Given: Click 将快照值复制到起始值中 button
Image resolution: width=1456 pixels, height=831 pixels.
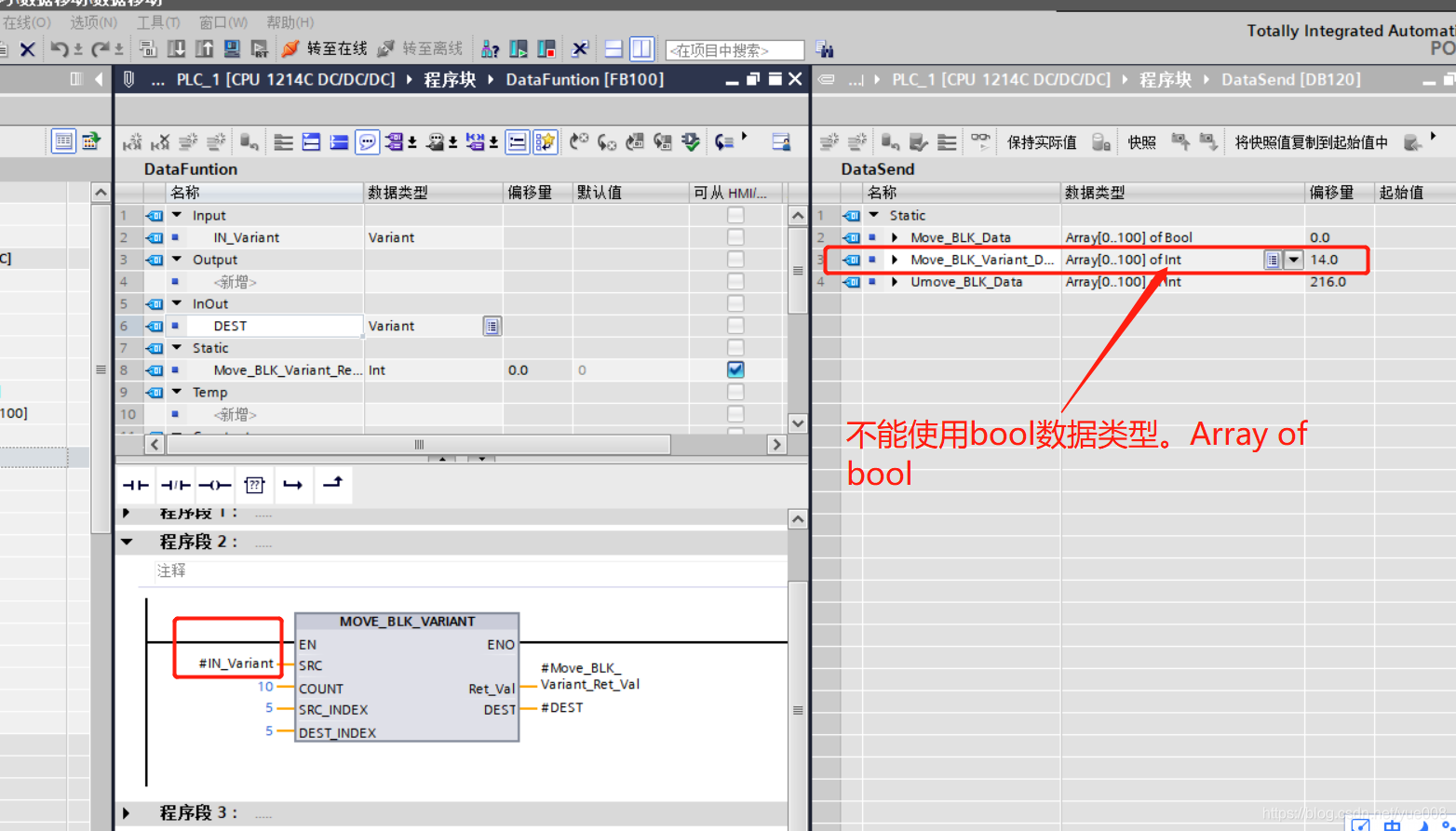Looking at the screenshot, I should pos(1311,142).
